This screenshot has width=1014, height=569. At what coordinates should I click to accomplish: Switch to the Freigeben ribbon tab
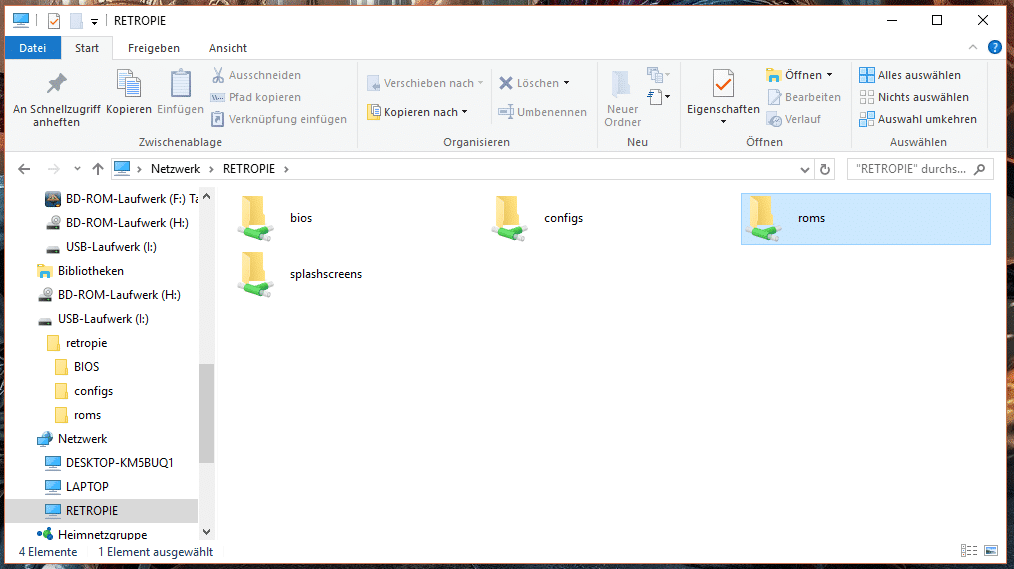(154, 48)
